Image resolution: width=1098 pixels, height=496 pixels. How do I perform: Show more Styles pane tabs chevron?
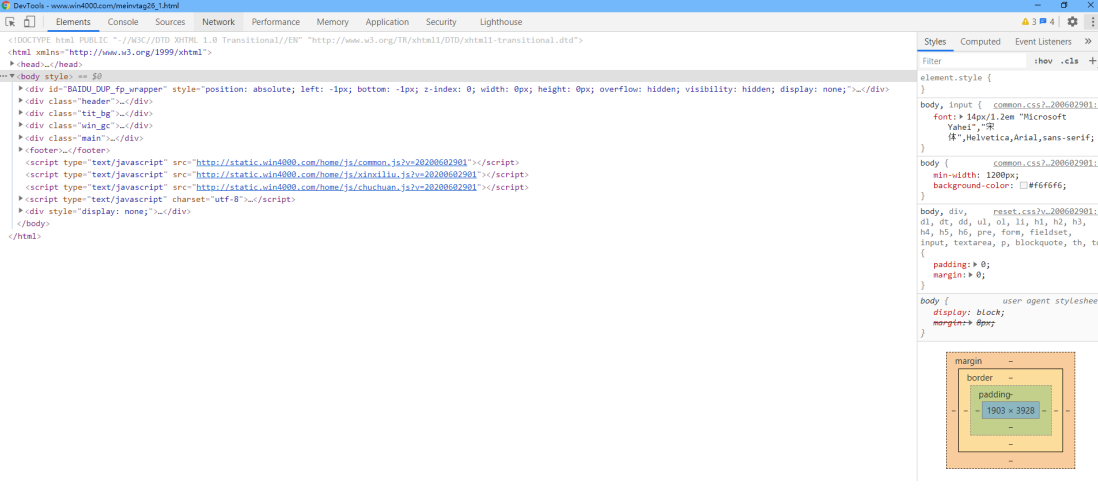tap(1088, 42)
